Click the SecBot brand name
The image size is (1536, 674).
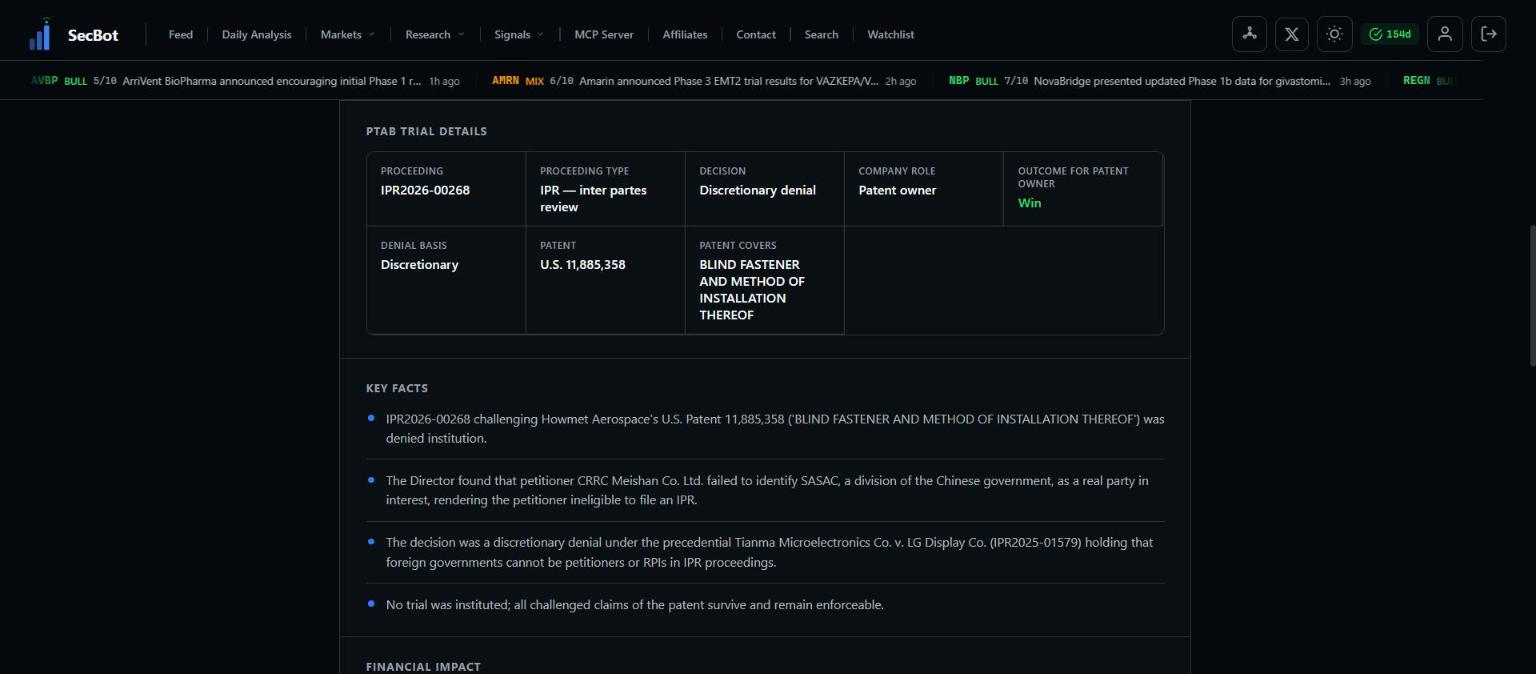coord(93,35)
